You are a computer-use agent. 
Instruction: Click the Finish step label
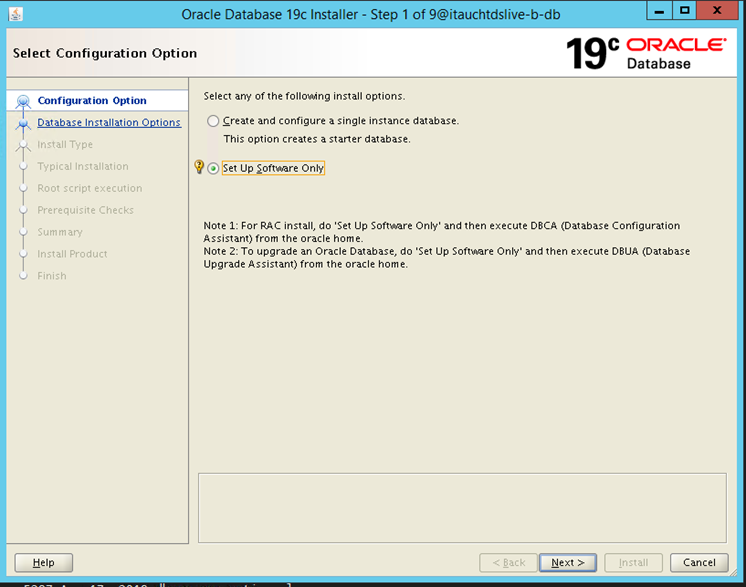tap(52, 275)
